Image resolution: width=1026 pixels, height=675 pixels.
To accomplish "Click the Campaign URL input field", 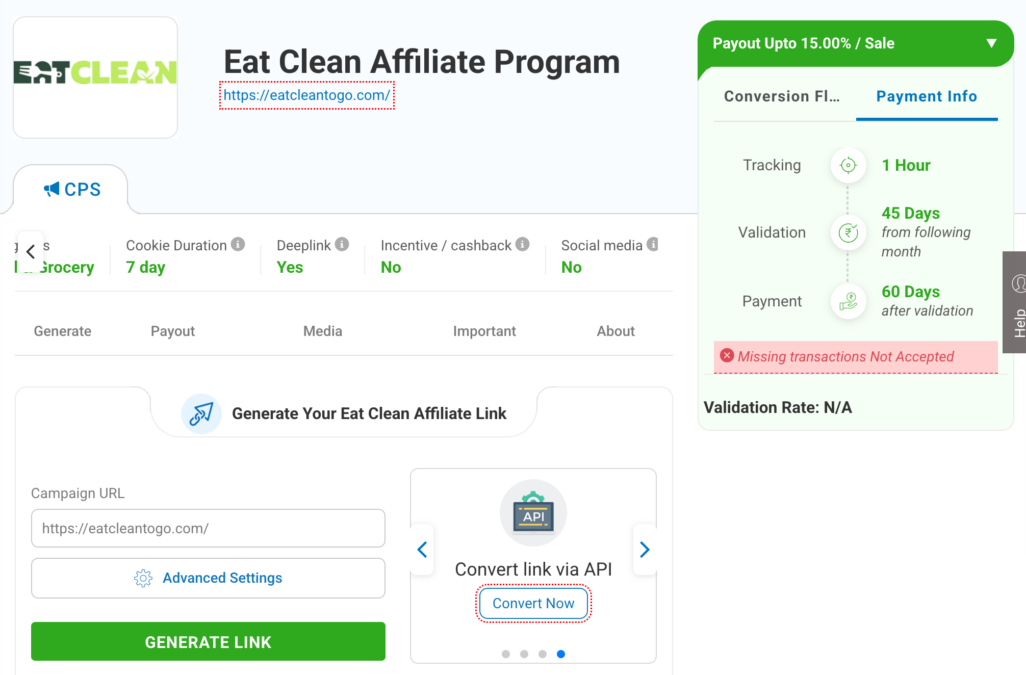I will (x=208, y=528).
